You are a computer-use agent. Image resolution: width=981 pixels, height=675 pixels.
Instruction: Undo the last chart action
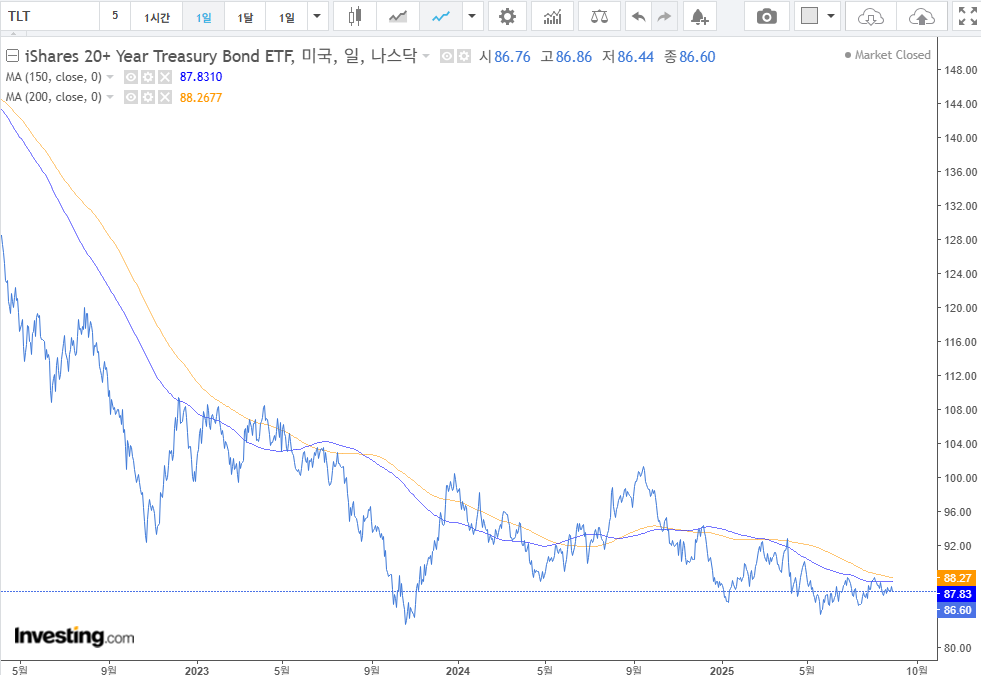[x=638, y=16]
